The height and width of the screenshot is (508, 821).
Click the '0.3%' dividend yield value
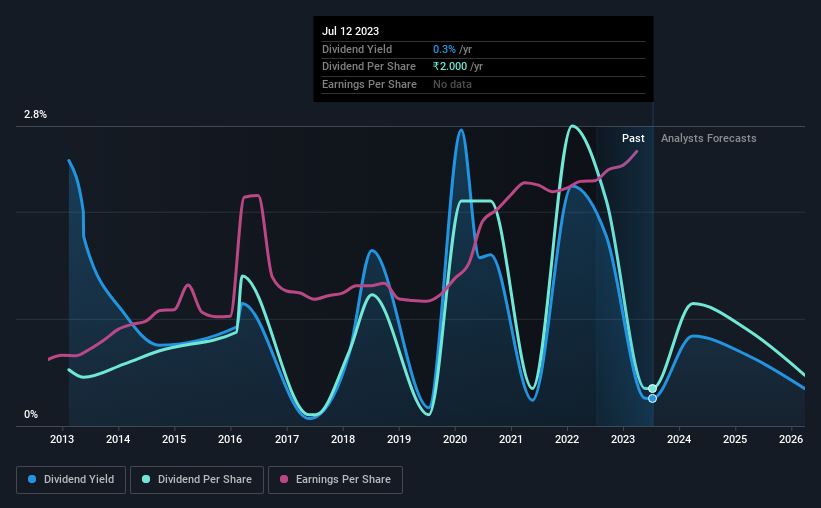pos(444,49)
